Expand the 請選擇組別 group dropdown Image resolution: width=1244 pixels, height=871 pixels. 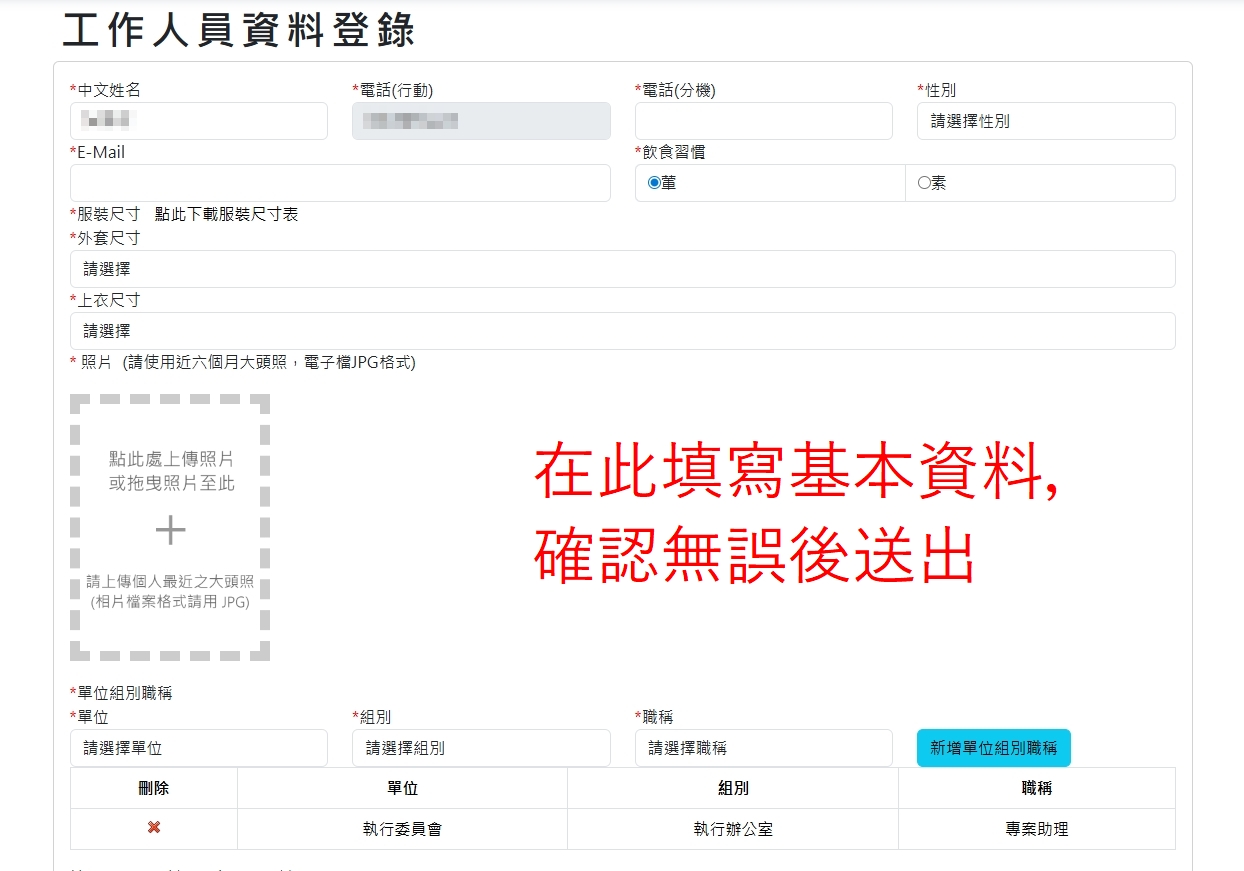point(480,748)
